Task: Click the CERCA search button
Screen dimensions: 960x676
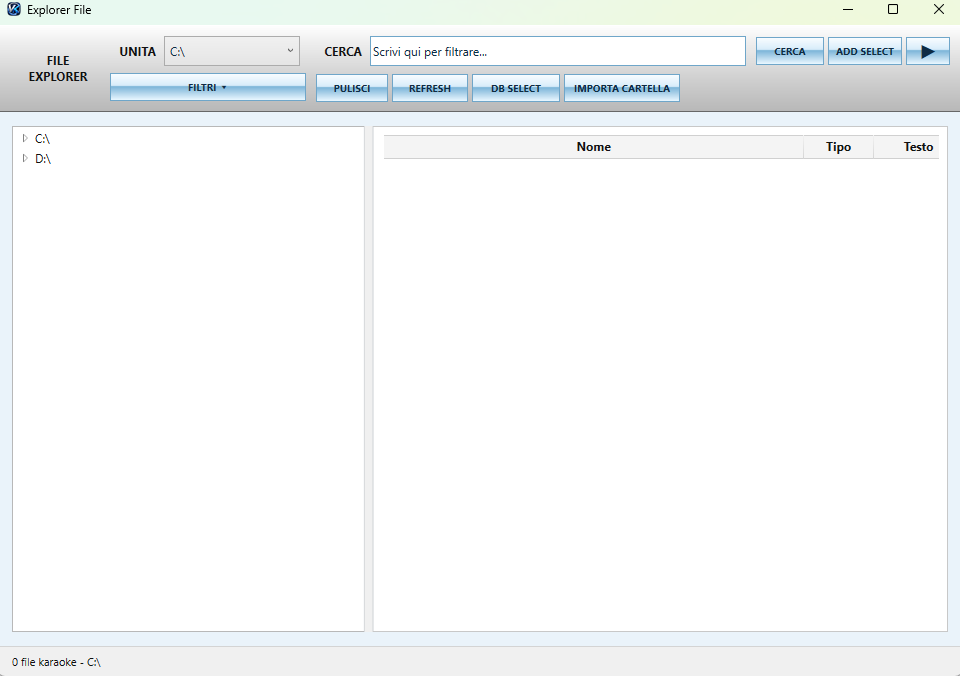Action: tap(790, 51)
